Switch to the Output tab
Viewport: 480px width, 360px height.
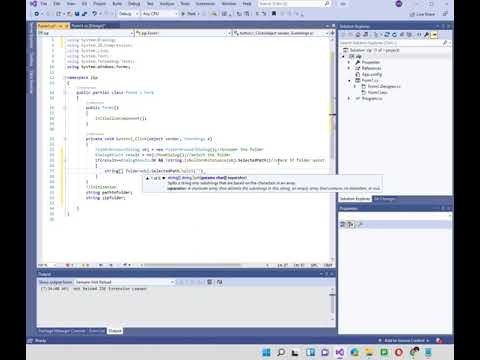point(115,331)
